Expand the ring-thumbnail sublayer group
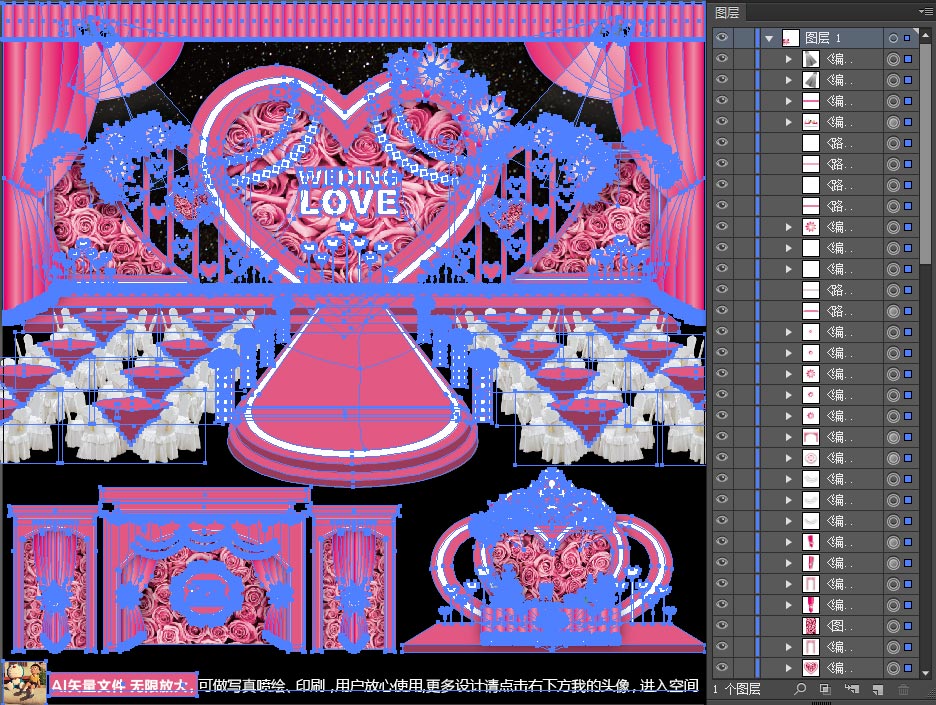Screen dimensions: 936x705 click(789, 458)
